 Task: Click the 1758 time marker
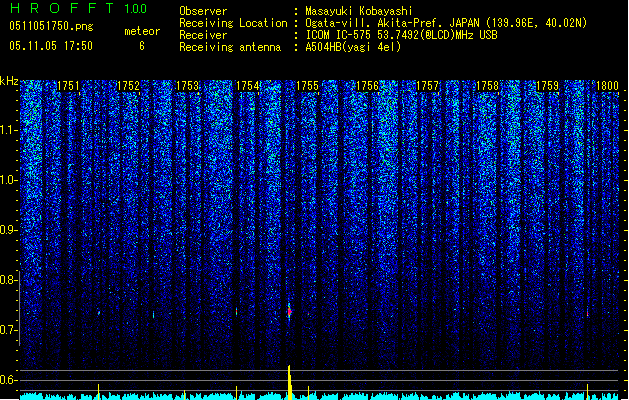[487, 86]
